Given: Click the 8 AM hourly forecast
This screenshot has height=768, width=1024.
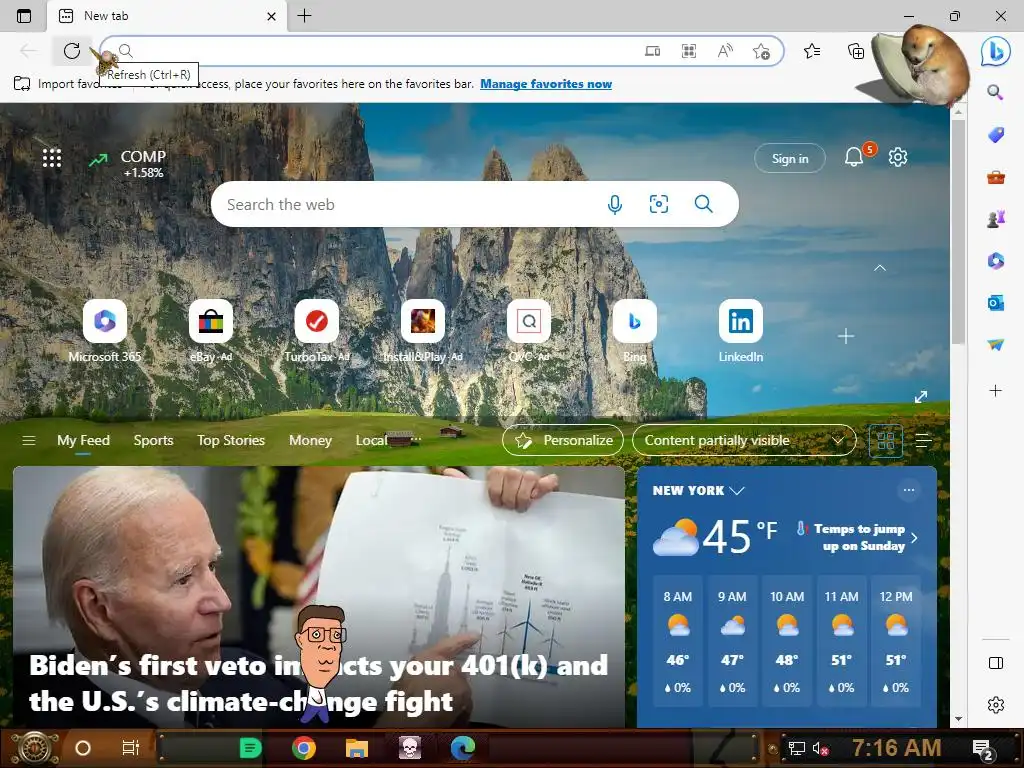Looking at the screenshot, I should point(678,641).
